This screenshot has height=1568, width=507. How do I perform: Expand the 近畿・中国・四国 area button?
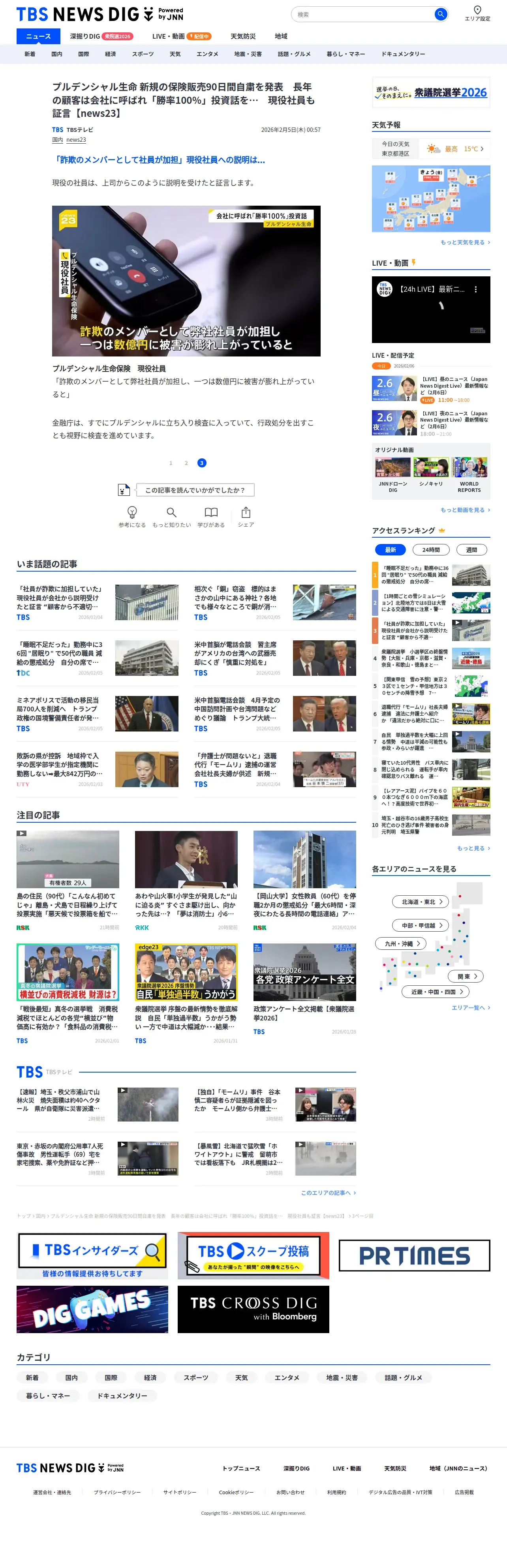(436, 992)
